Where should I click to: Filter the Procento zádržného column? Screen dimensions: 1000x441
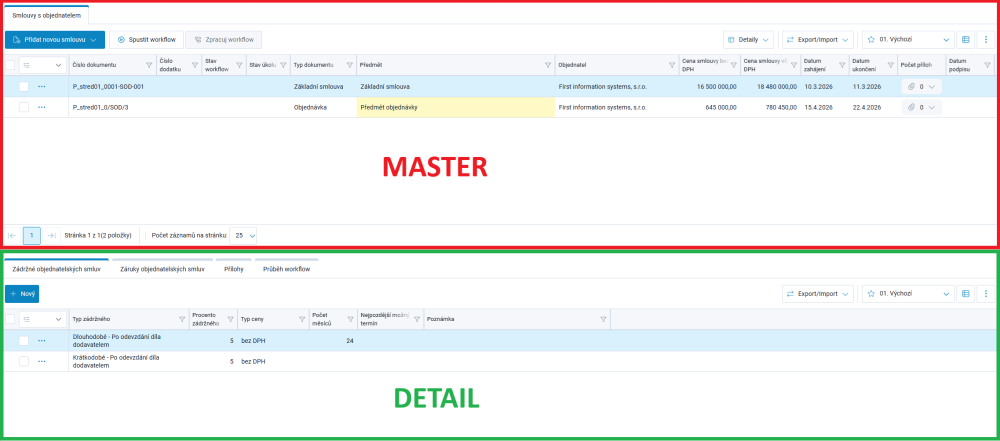click(230, 319)
